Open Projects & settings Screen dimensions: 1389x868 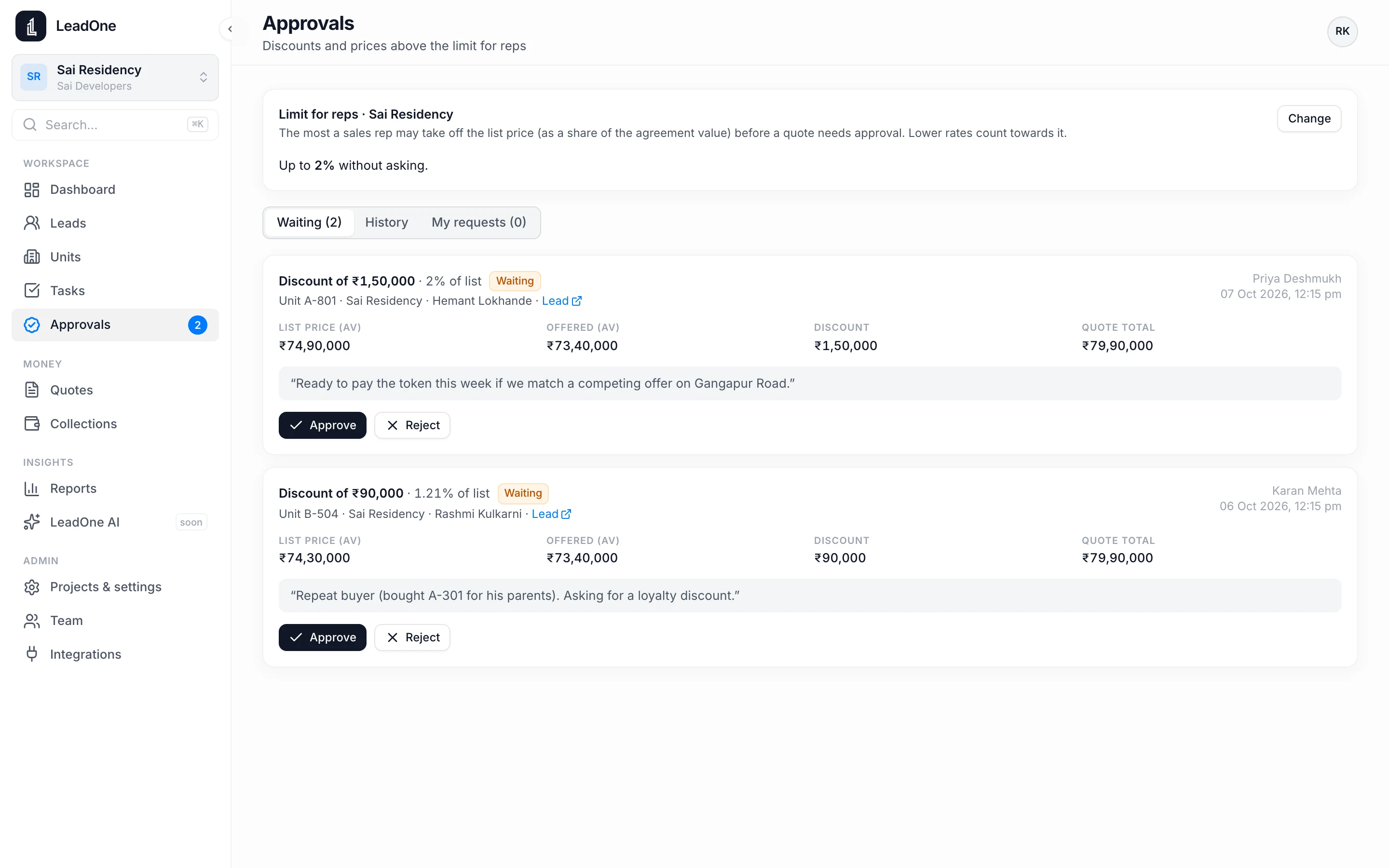(115, 587)
